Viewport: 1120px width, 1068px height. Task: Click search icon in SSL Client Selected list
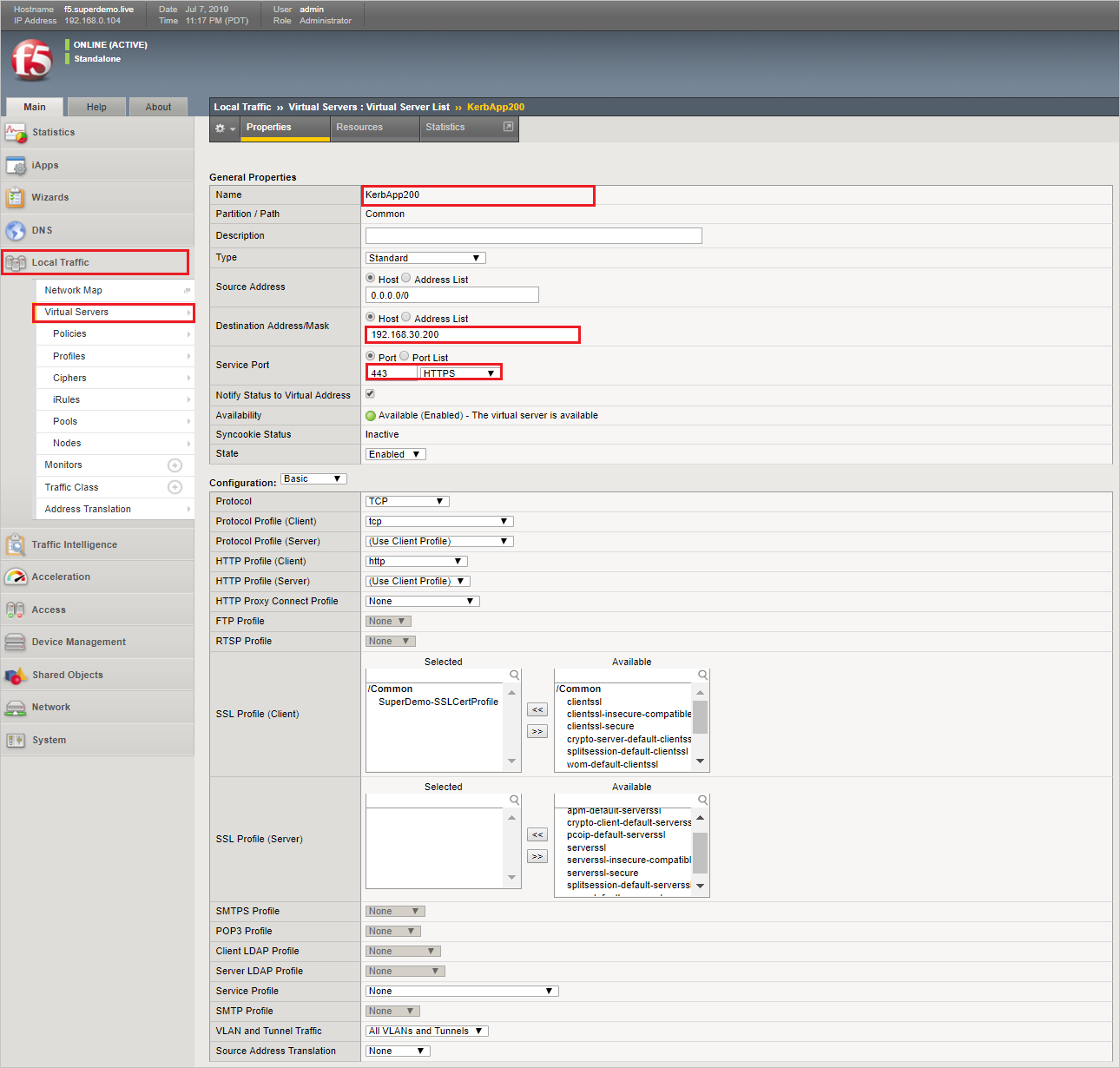tap(515, 676)
